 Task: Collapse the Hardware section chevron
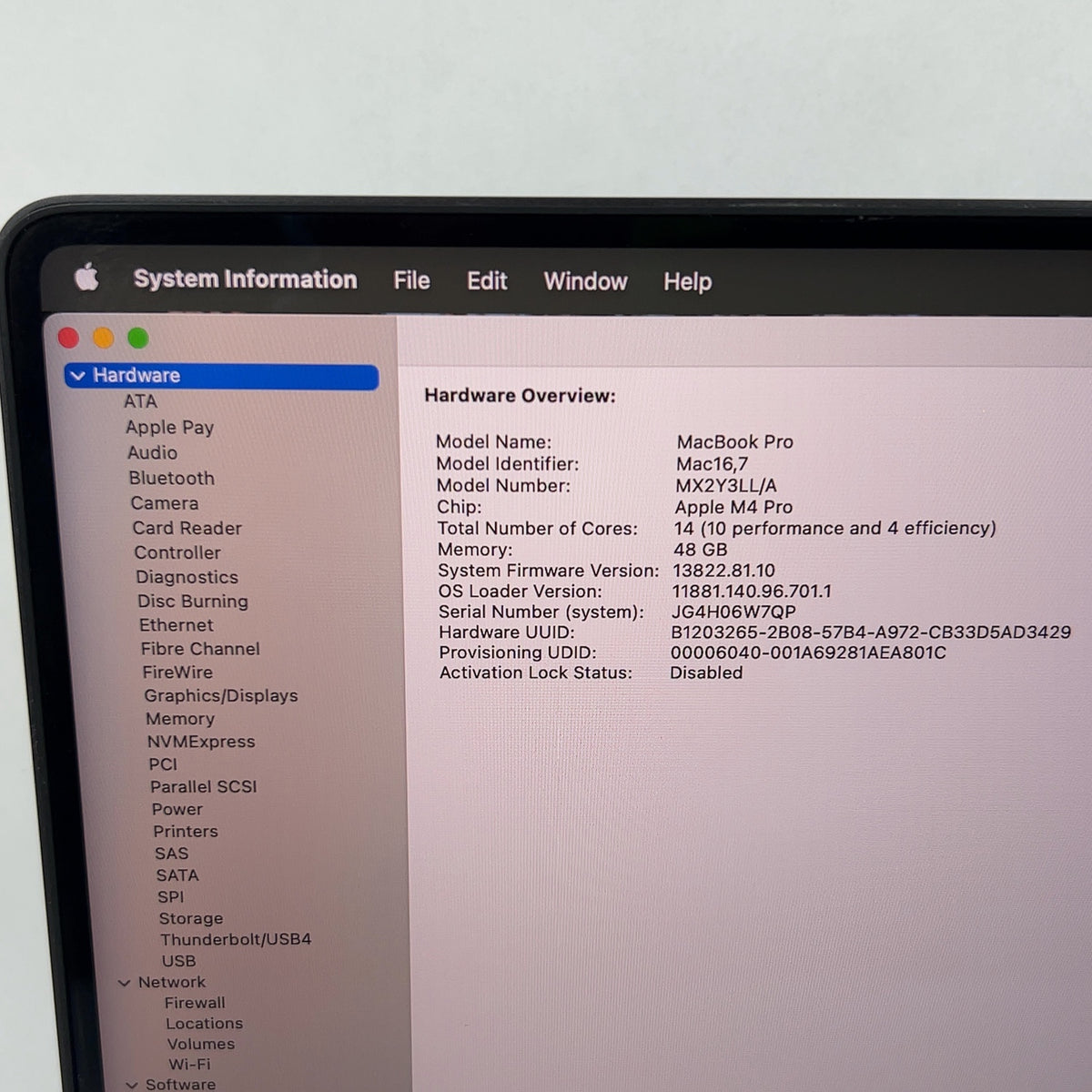(78, 376)
